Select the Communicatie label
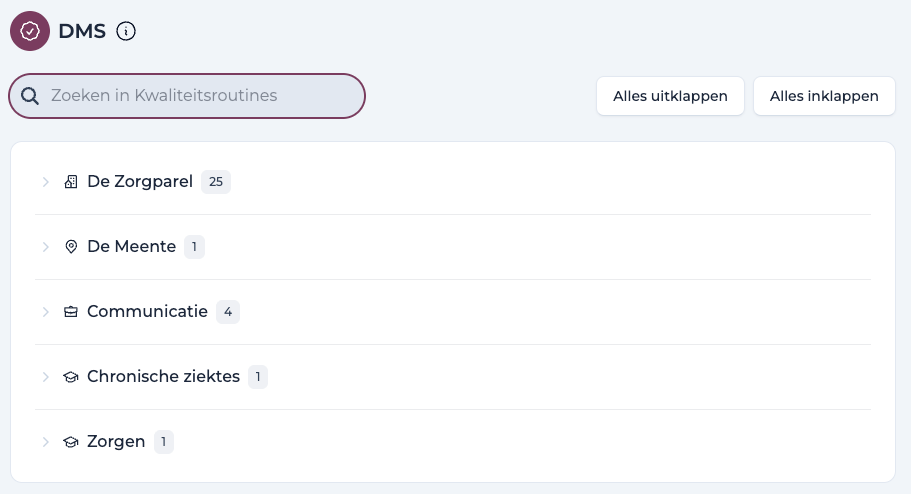Viewport: 911px width, 494px height. [x=147, y=312]
